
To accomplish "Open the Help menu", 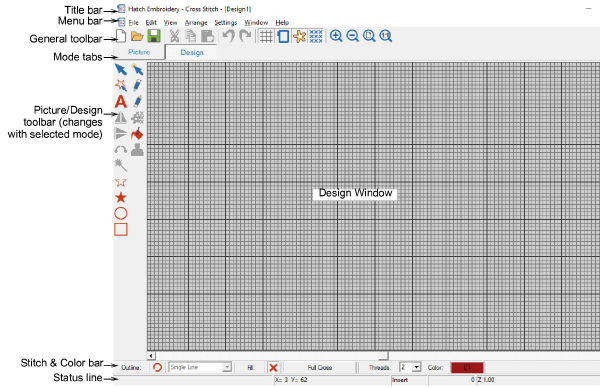I will pyautogui.click(x=282, y=23).
